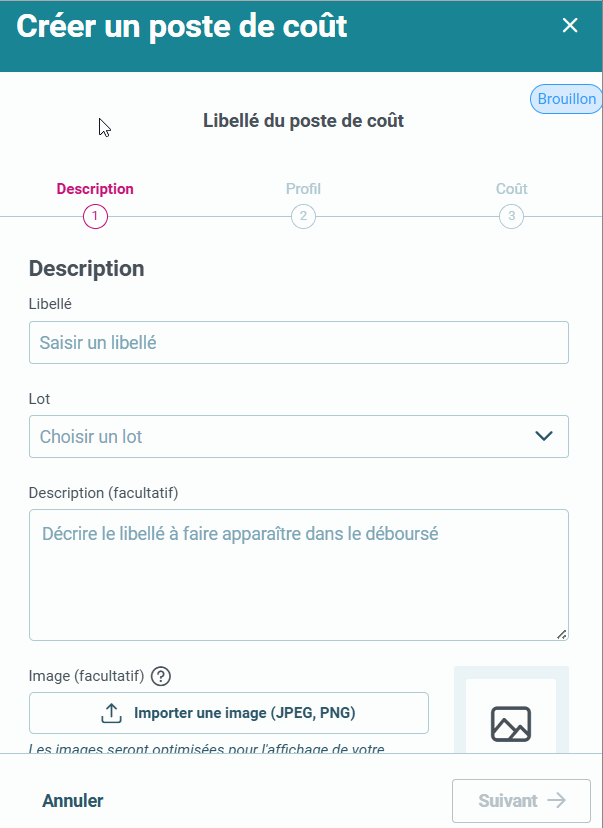Screen dimensions: 603x828
Task: Click the help question mark icon next to Image
Action: [160, 676]
